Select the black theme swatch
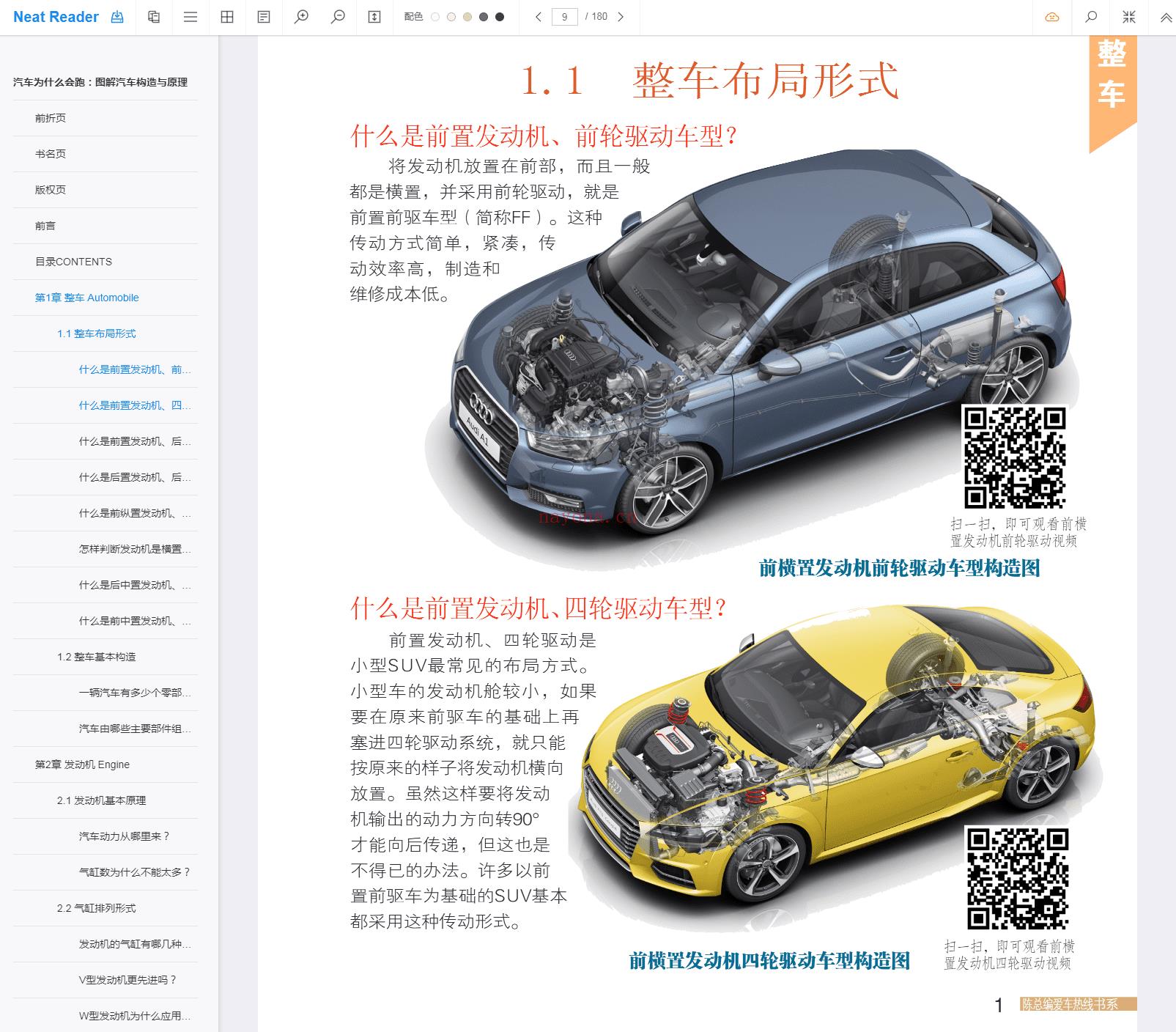 coord(500,17)
